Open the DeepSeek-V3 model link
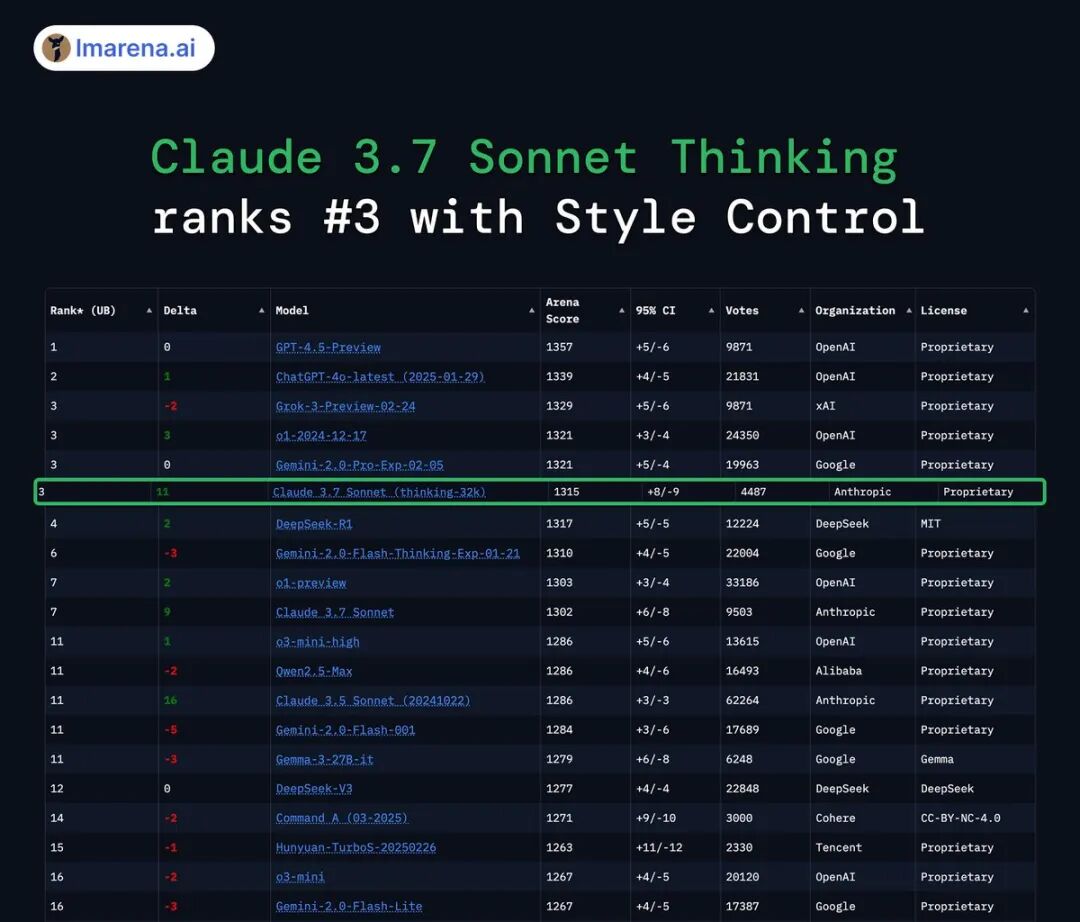The height and width of the screenshot is (922, 1080). tap(314, 789)
